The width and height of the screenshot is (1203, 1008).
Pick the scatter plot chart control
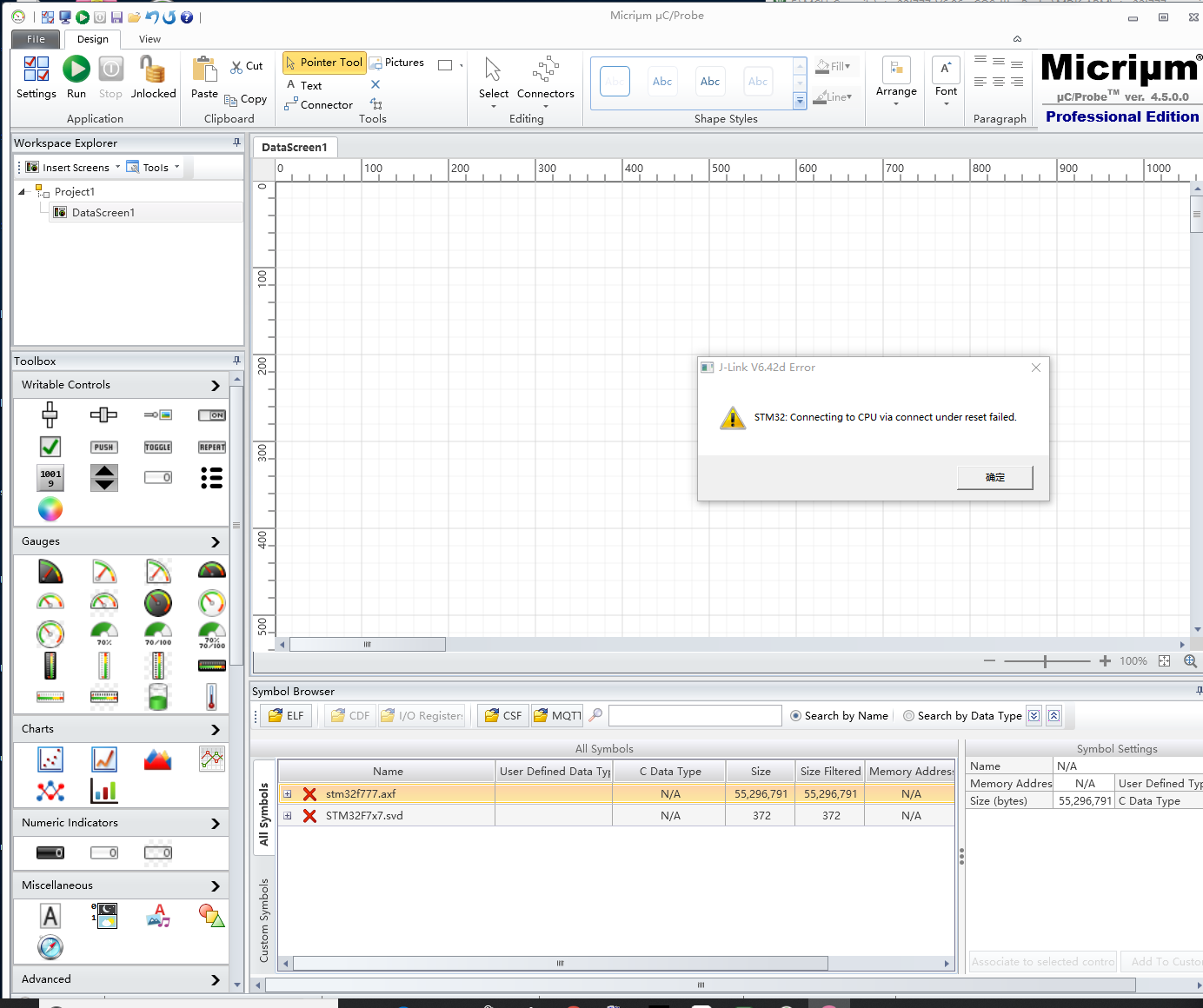click(x=50, y=759)
